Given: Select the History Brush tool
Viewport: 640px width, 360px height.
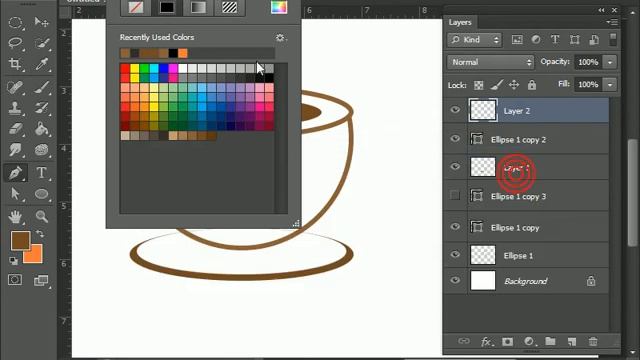Looking at the screenshot, I should (x=41, y=108).
